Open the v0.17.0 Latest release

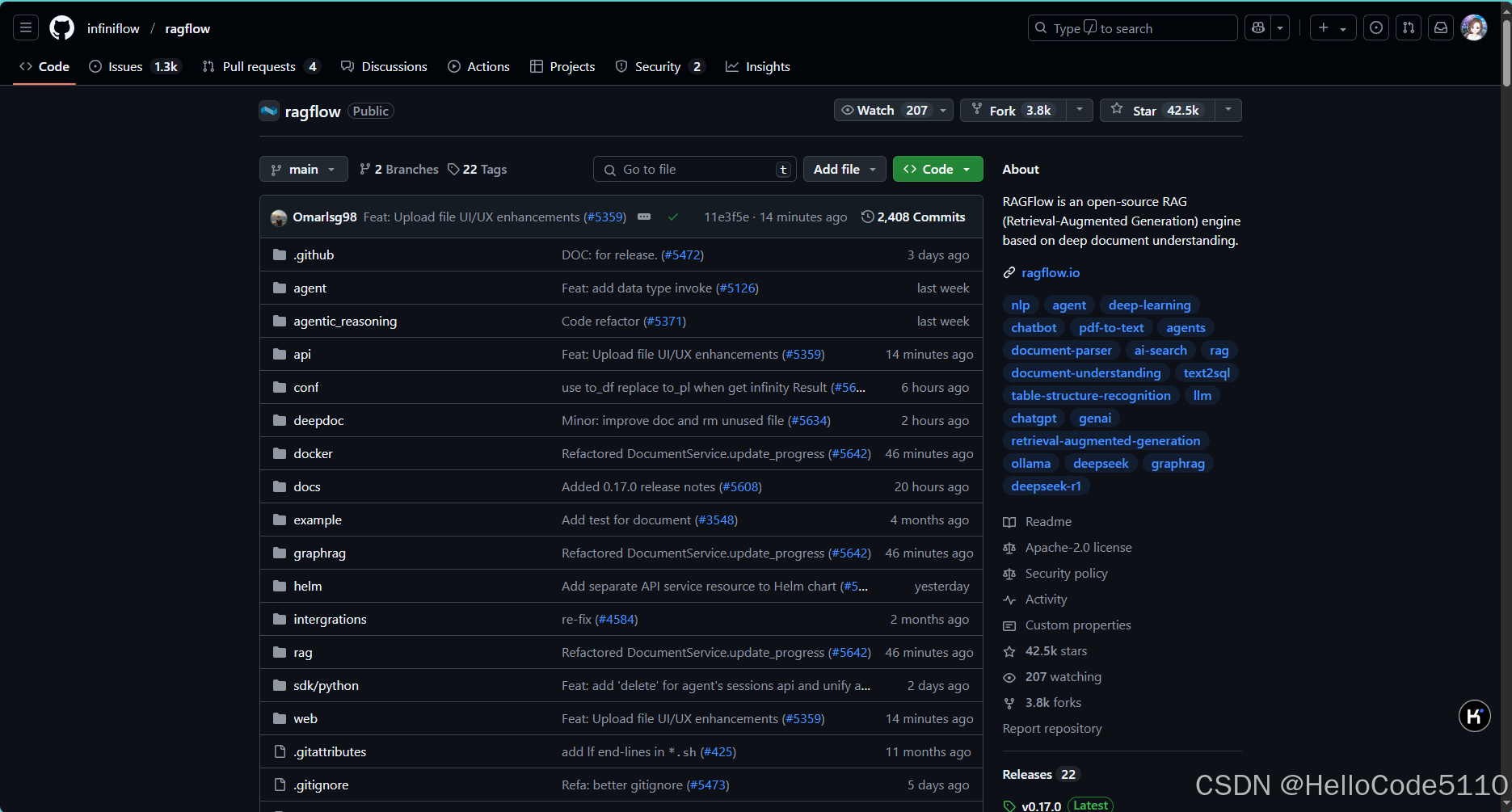point(1058,806)
